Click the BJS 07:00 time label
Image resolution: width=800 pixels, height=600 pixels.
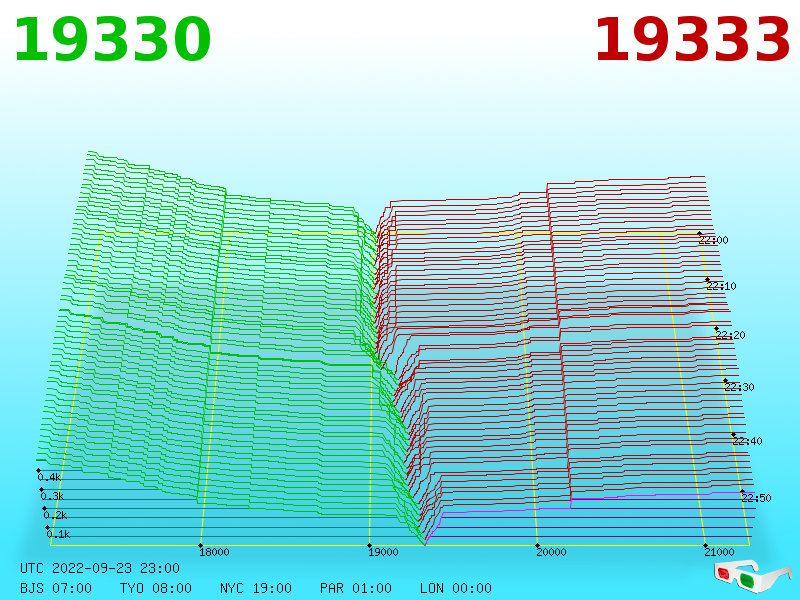pos(56,588)
